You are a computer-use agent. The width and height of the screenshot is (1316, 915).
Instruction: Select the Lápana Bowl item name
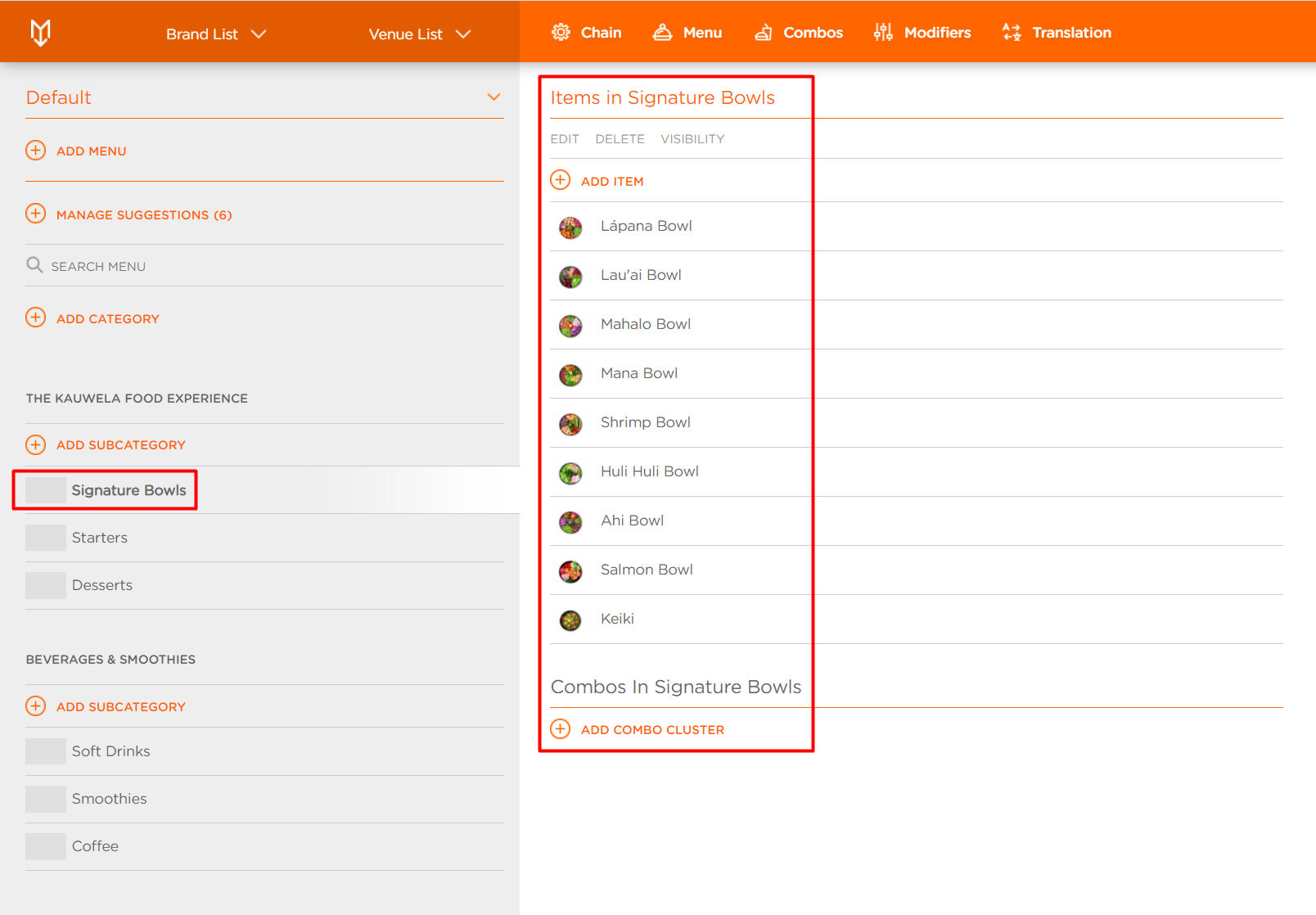647,226
